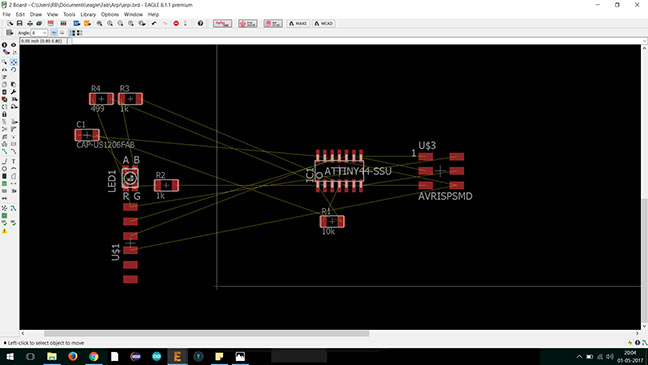The width and height of the screenshot is (648, 365).
Task: Open Help question mark icon
Action: click(200, 24)
